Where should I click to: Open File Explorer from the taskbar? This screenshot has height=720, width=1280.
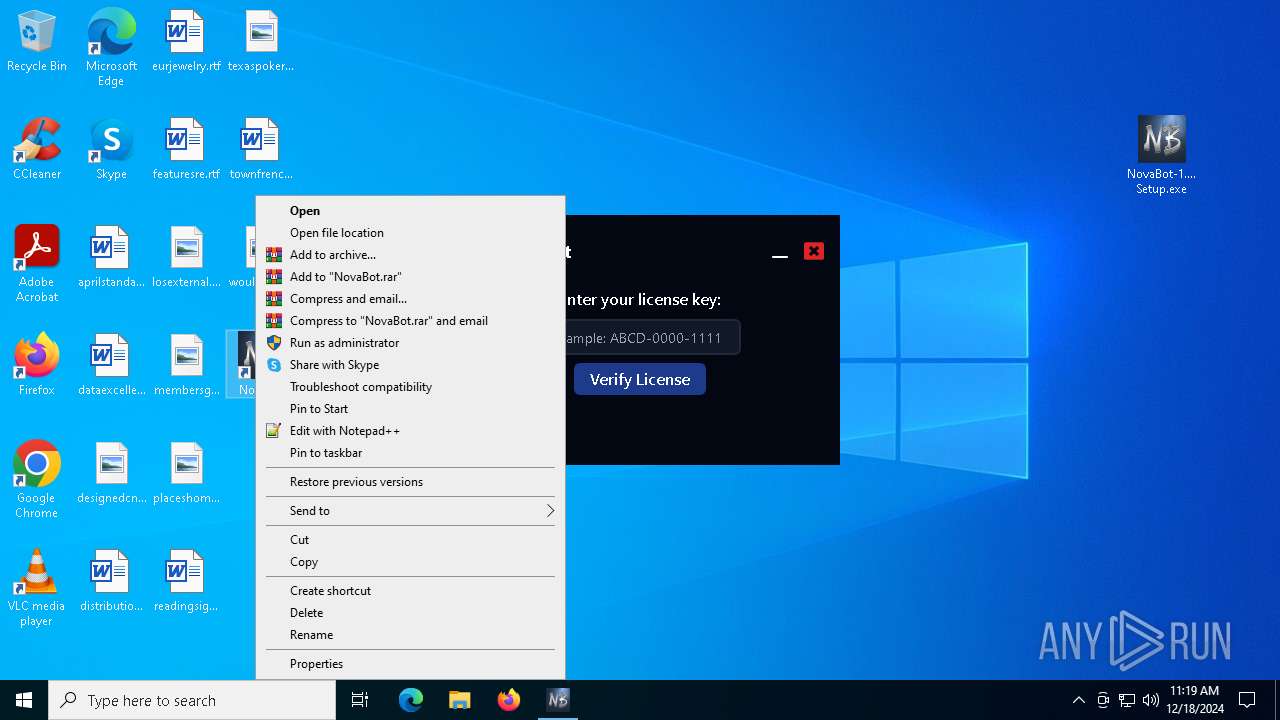pos(460,700)
